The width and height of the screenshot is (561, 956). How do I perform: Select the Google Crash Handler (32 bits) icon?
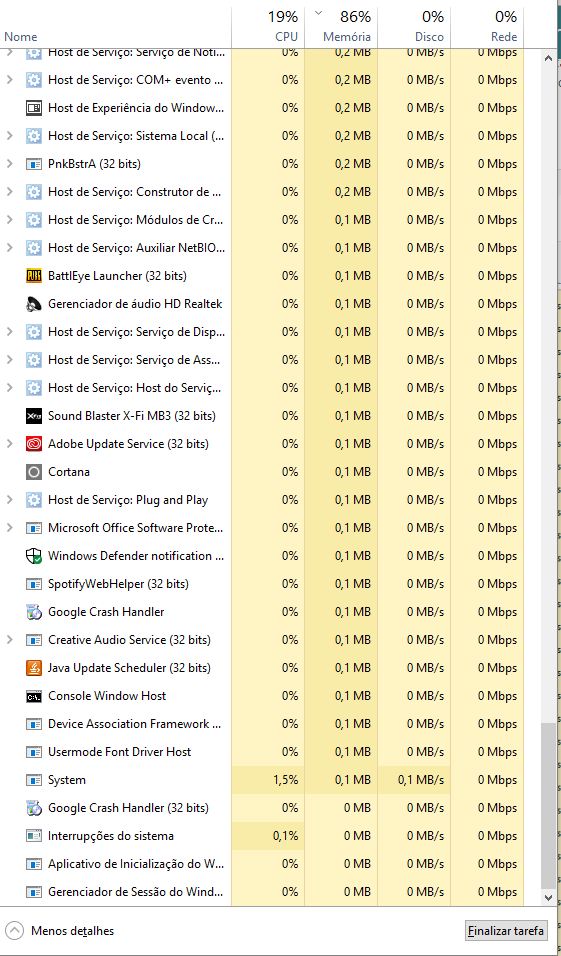tap(34, 808)
